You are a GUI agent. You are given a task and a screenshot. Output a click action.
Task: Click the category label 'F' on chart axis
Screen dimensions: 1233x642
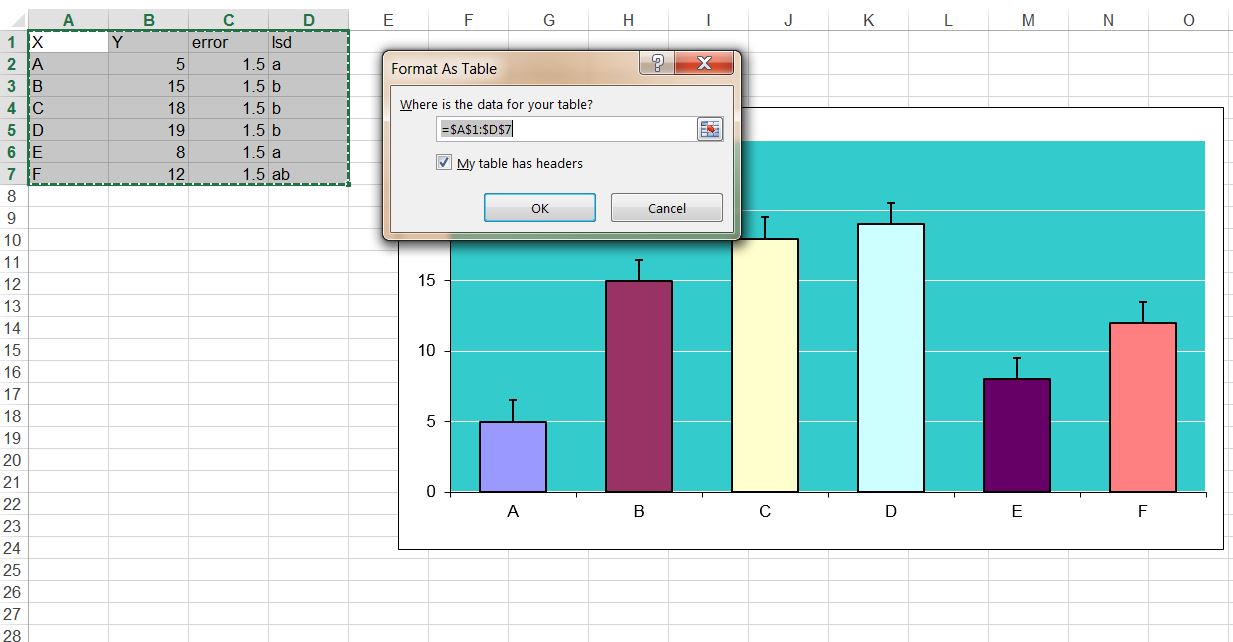[1142, 510]
